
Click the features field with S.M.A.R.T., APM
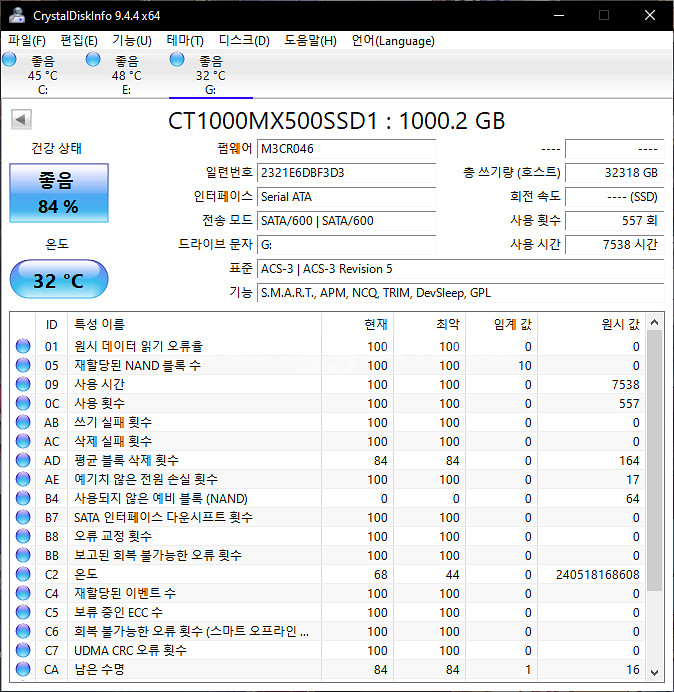pyautogui.click(x=460, y=293)
